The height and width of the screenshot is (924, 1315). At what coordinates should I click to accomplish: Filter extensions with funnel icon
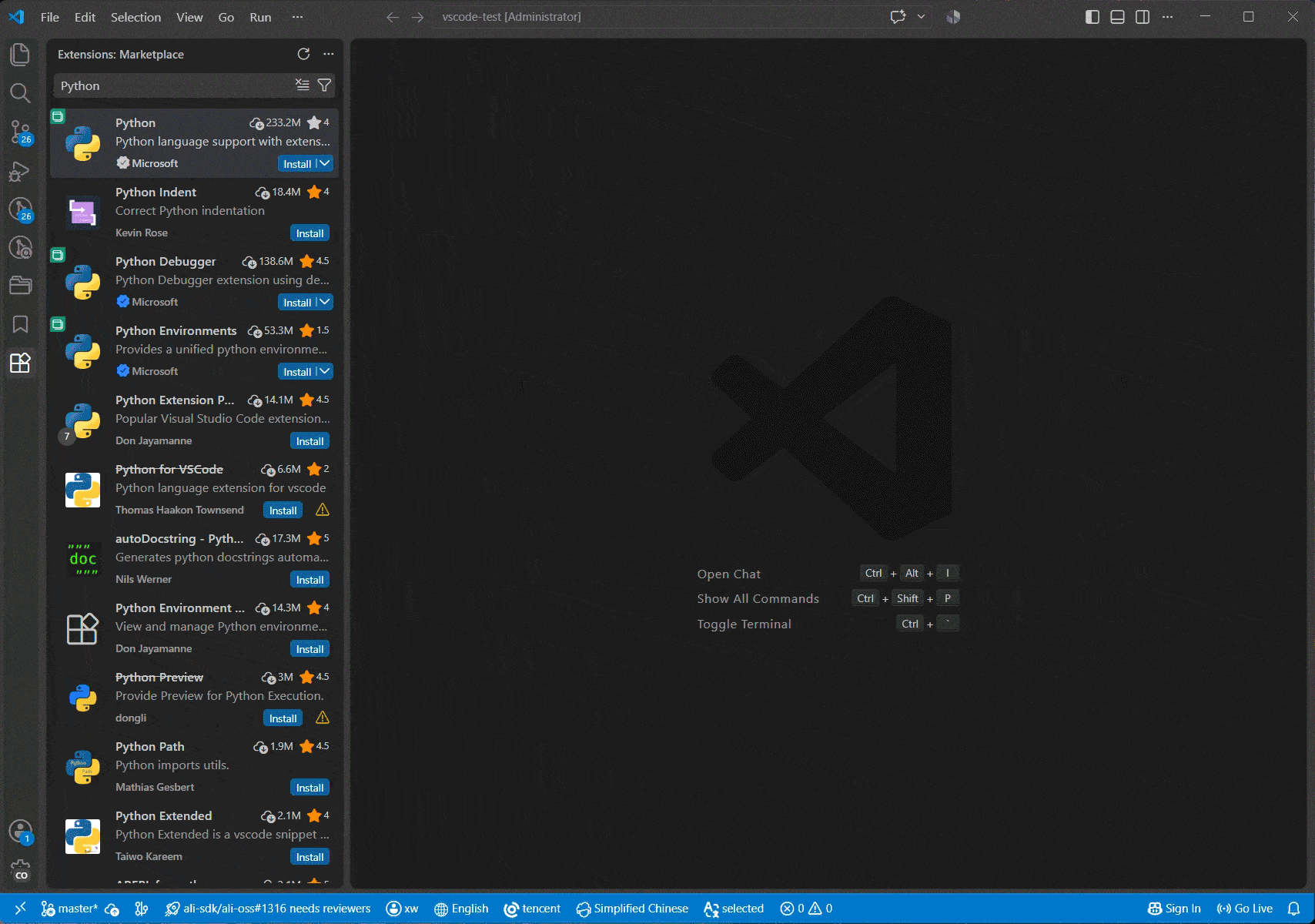click(324, 85)
